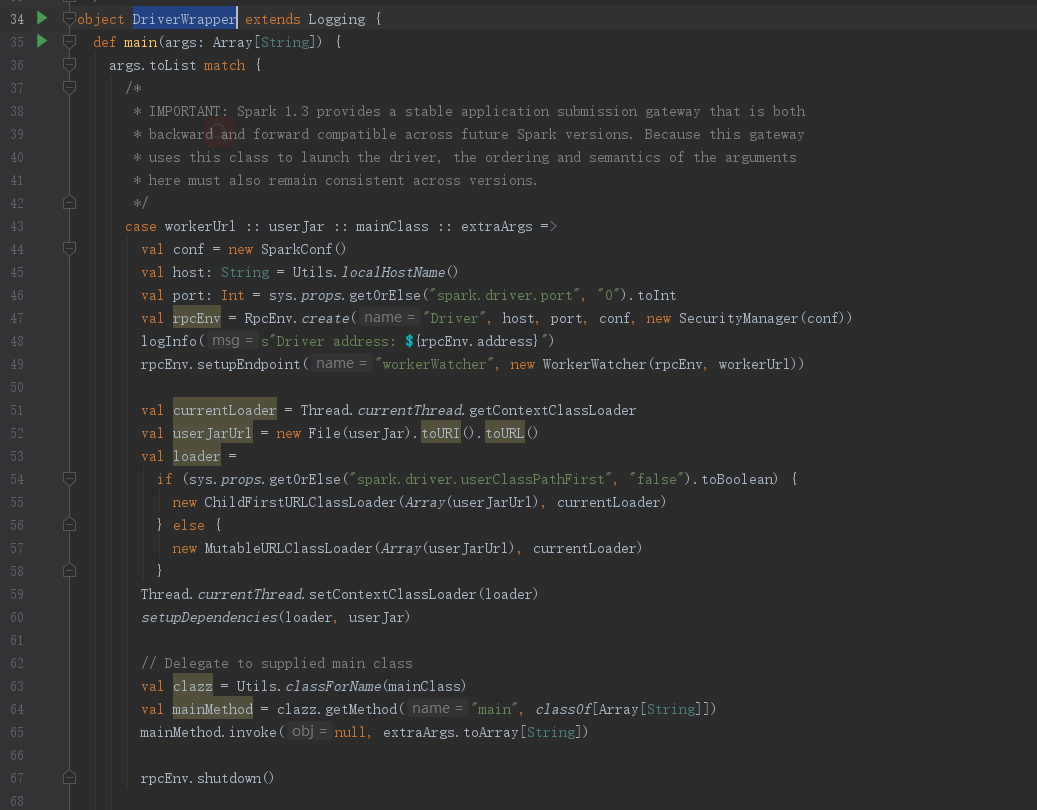This screenshot has height=810, width=1037.
Task: Click the "spark.driver.userClassPathFirst" string
Action: click(480, 479)
